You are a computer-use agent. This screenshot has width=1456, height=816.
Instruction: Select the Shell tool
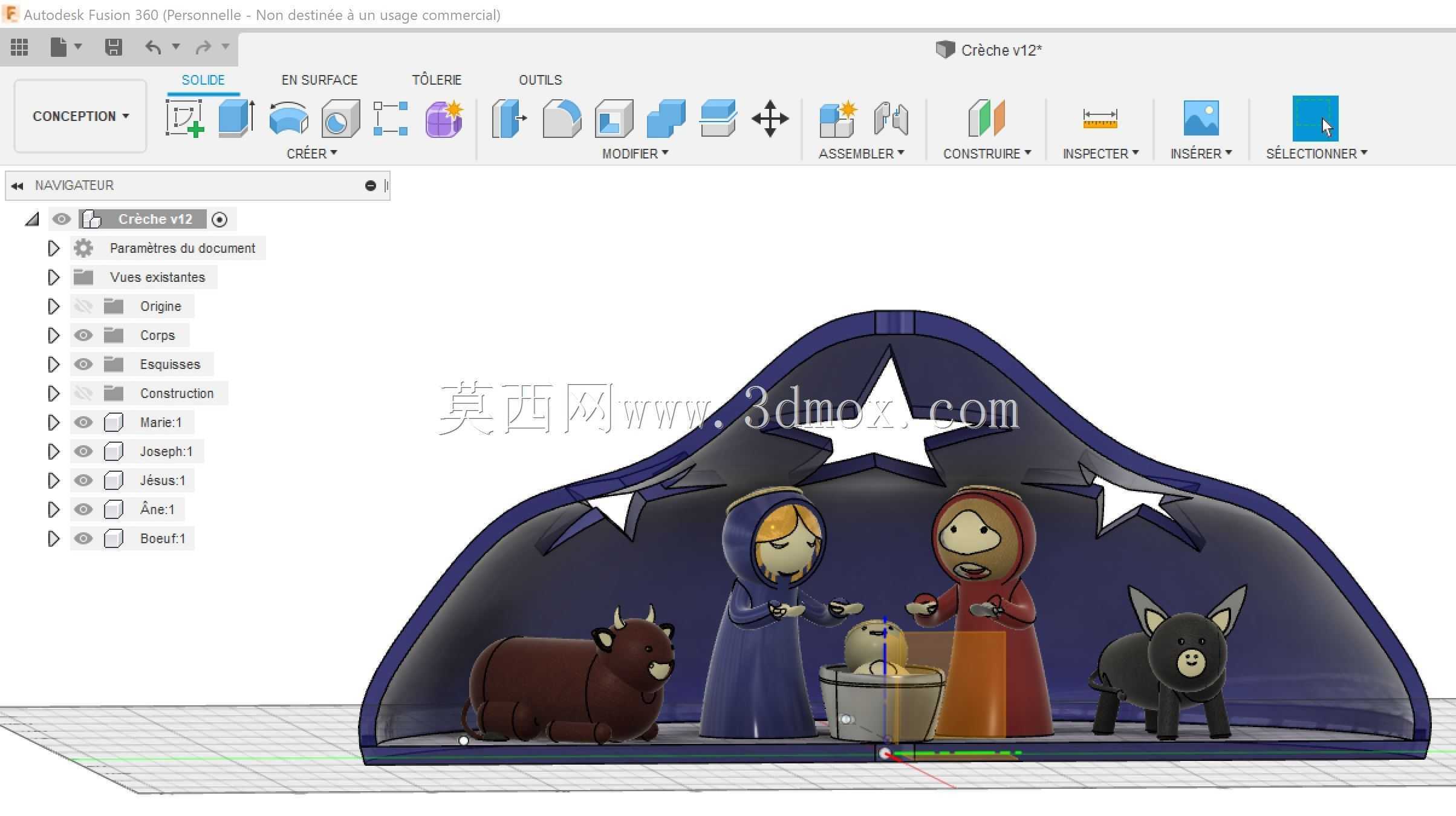[x=614, y=119]
